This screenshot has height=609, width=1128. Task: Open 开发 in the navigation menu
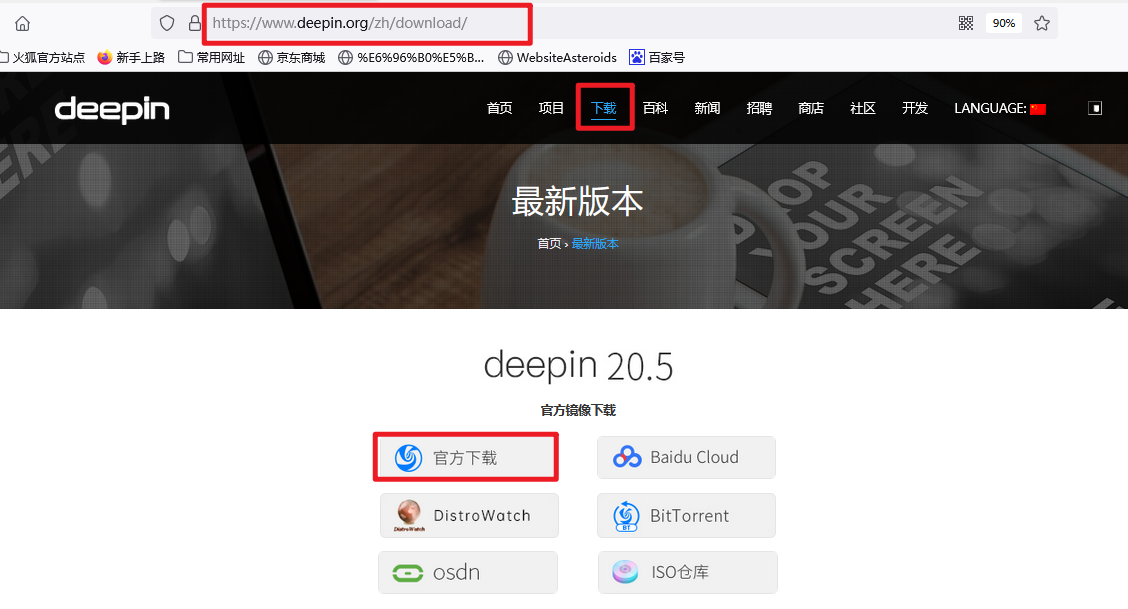915,109
